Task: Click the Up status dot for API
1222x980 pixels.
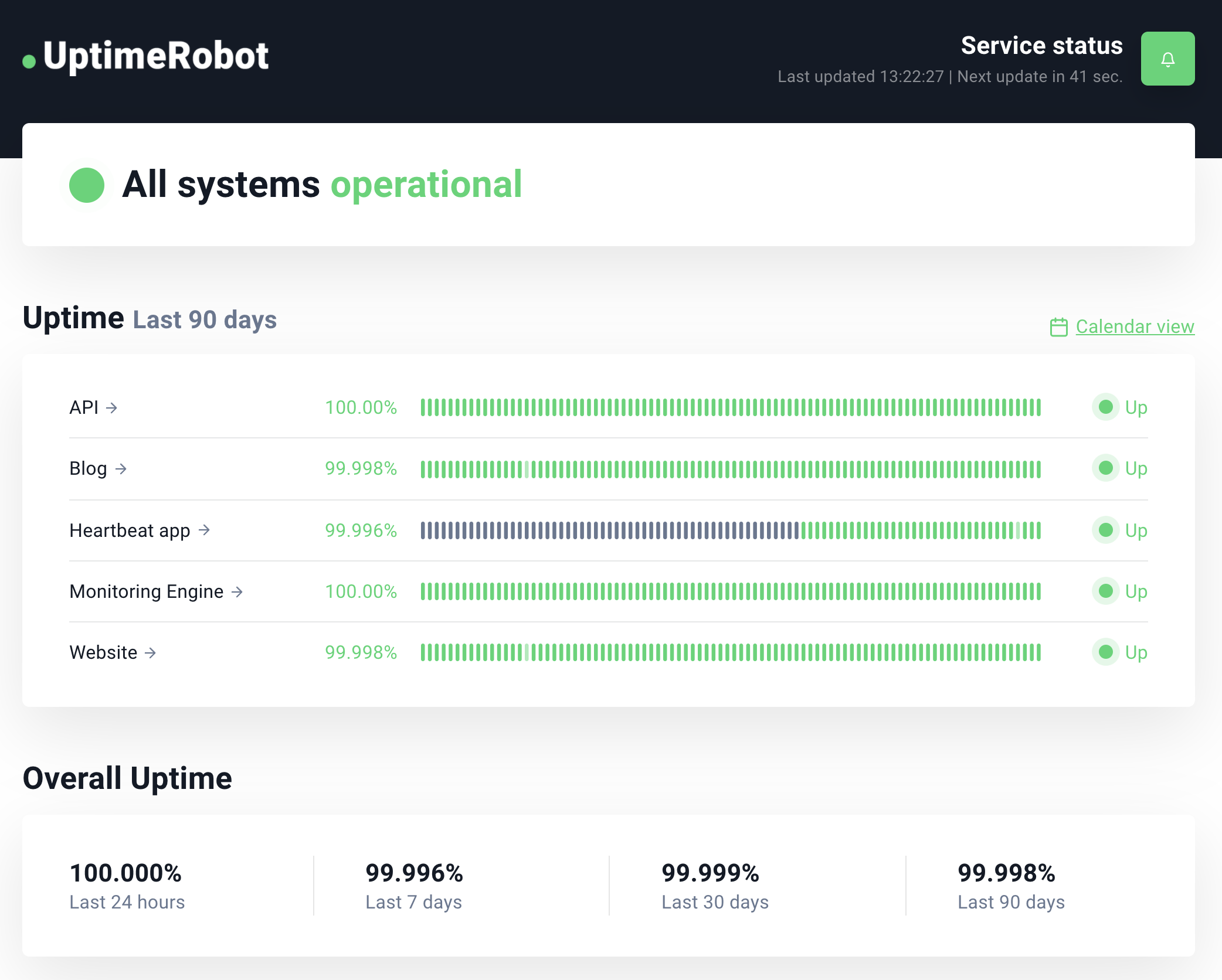Action: (x=1106, y=407)
